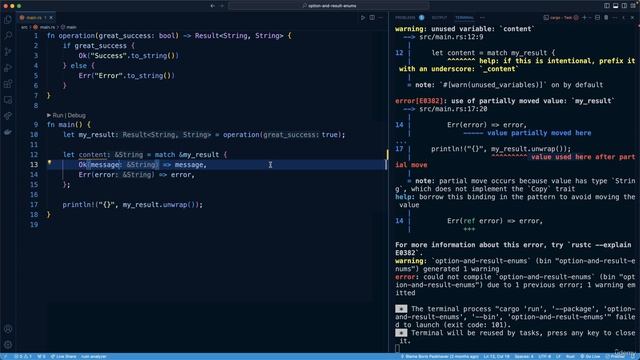
Task: Click the Rust language mode status item
Action: tap(570, 356)
